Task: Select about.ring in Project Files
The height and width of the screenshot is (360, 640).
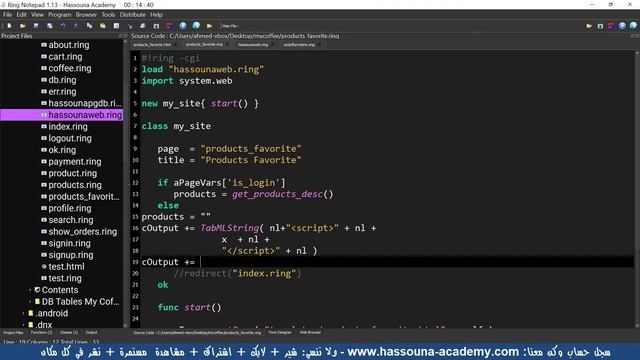Action: [69, 45]
